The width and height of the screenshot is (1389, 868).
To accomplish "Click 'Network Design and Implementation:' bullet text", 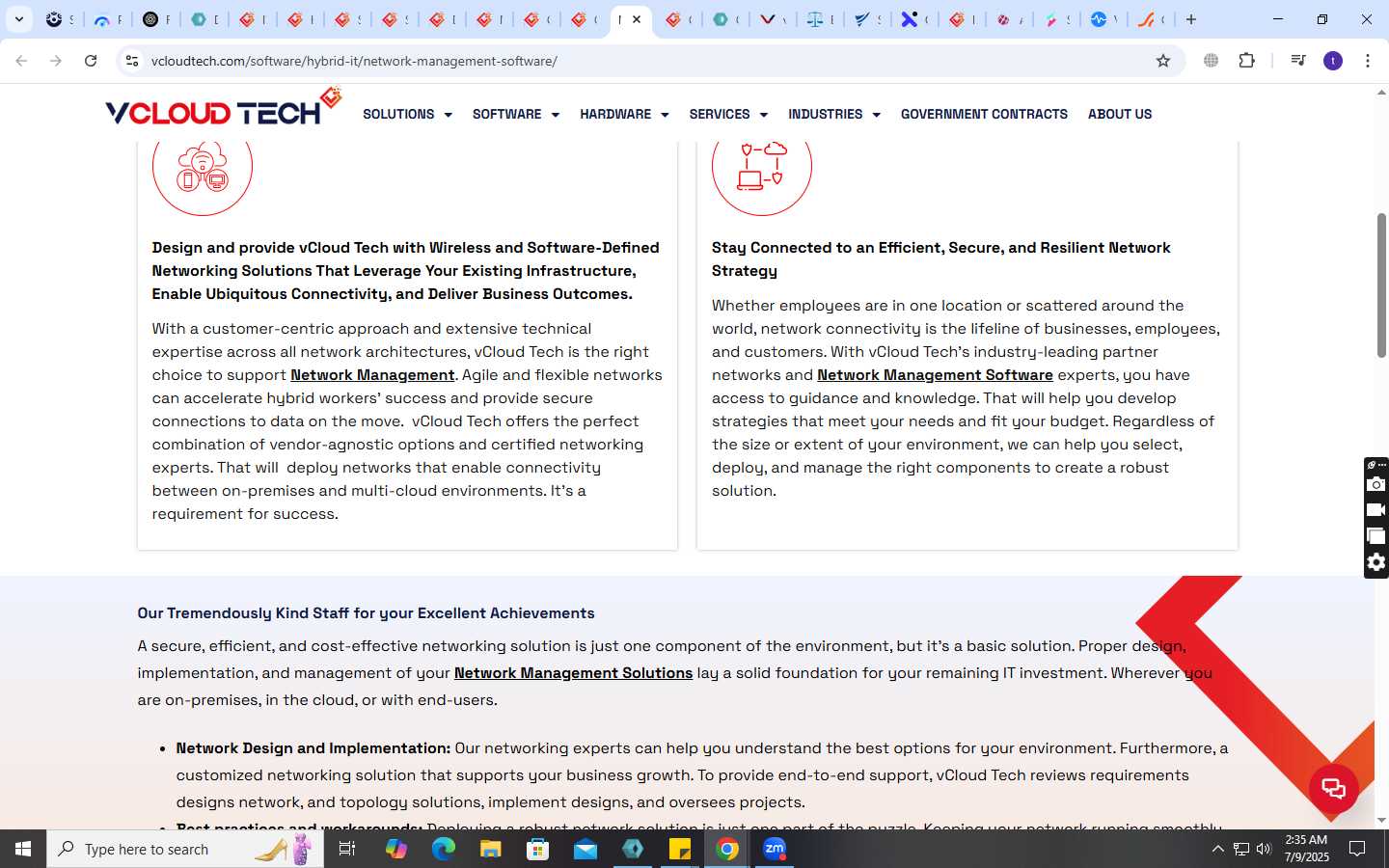I will [x=313, y=748].
